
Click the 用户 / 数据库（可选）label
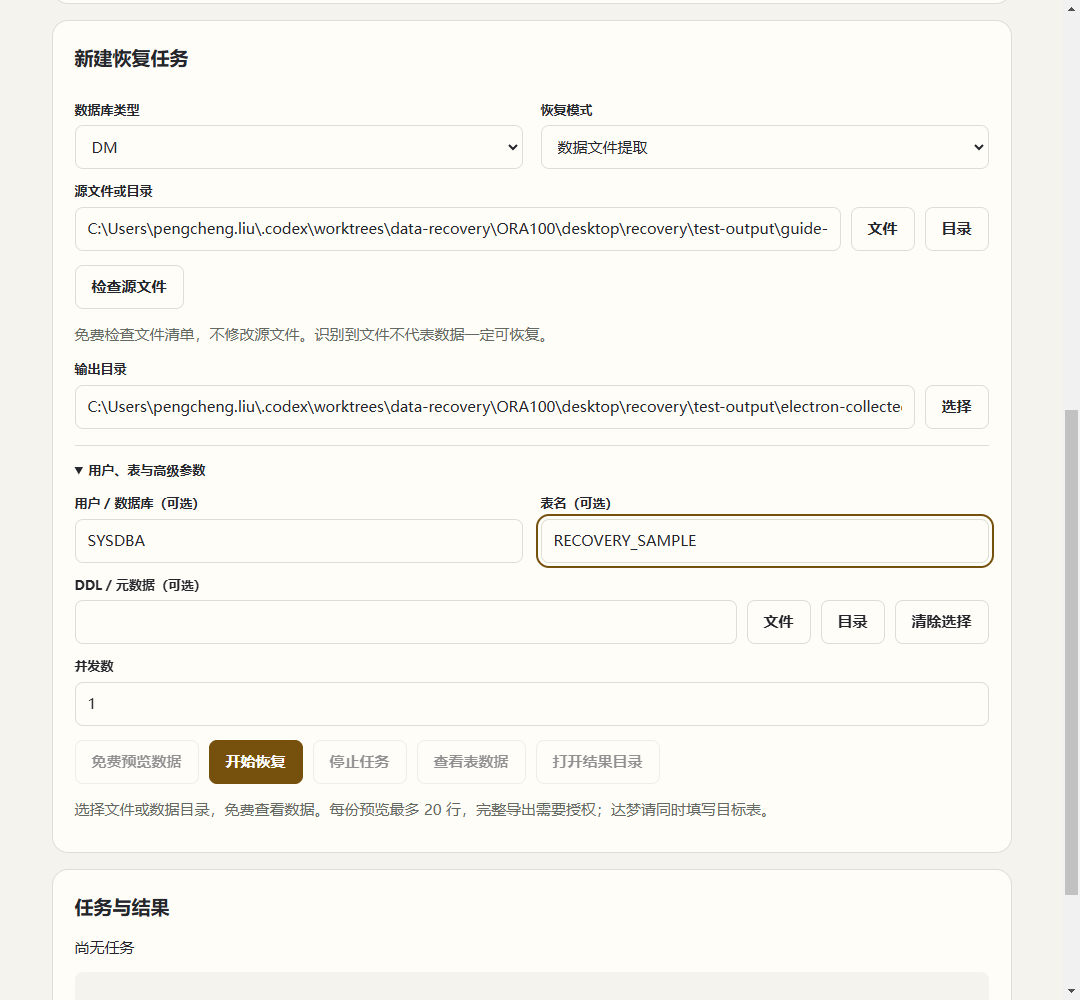coord(136,503)
